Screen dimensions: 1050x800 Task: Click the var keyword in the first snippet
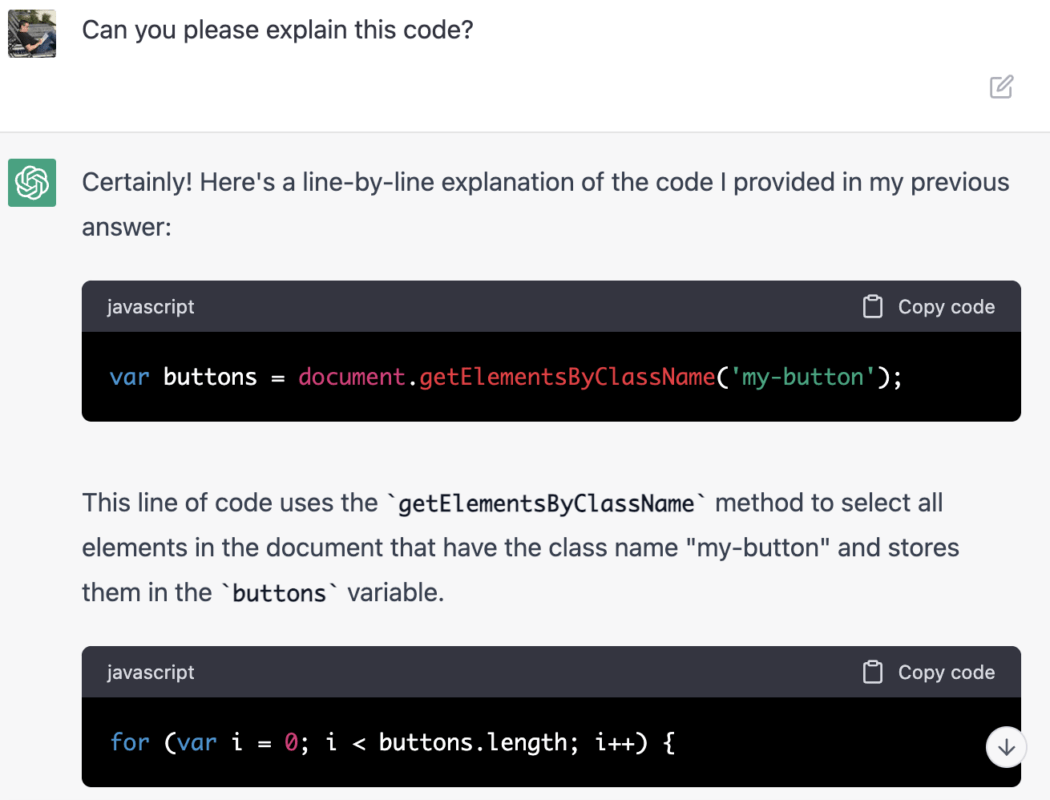tap(127, 377)
